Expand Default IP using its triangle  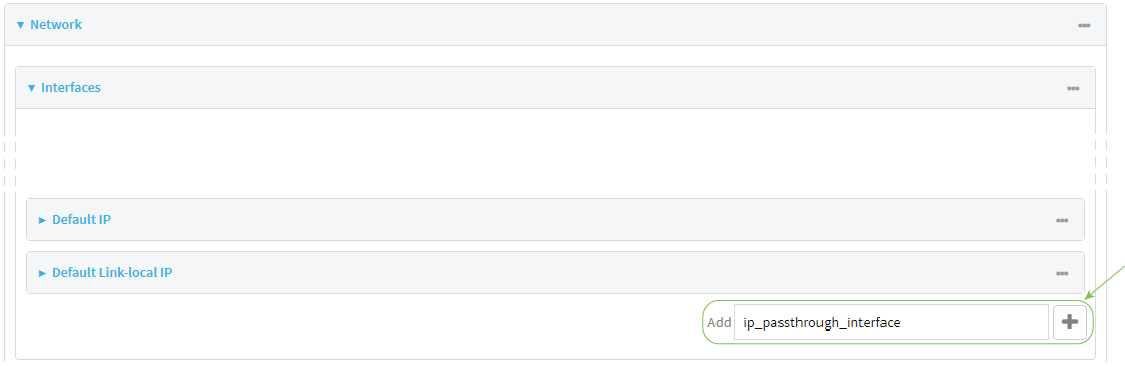point(42,220)
